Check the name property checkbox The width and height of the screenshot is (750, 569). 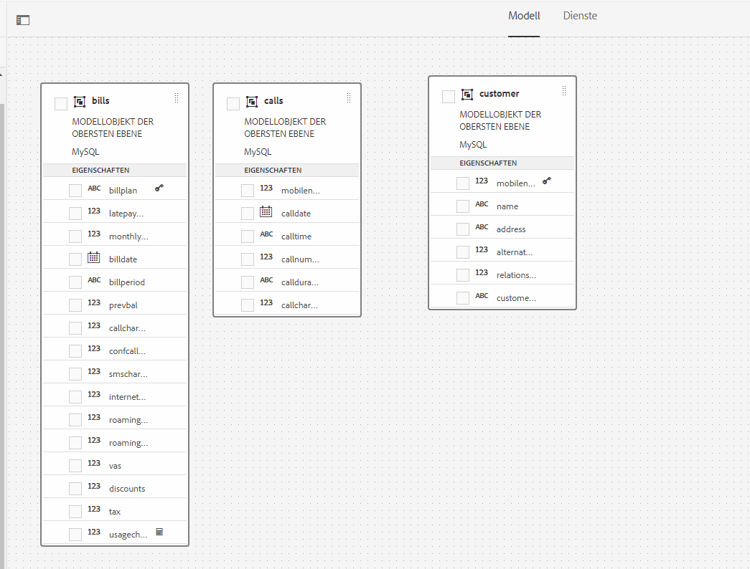click(x=463, y=206)
